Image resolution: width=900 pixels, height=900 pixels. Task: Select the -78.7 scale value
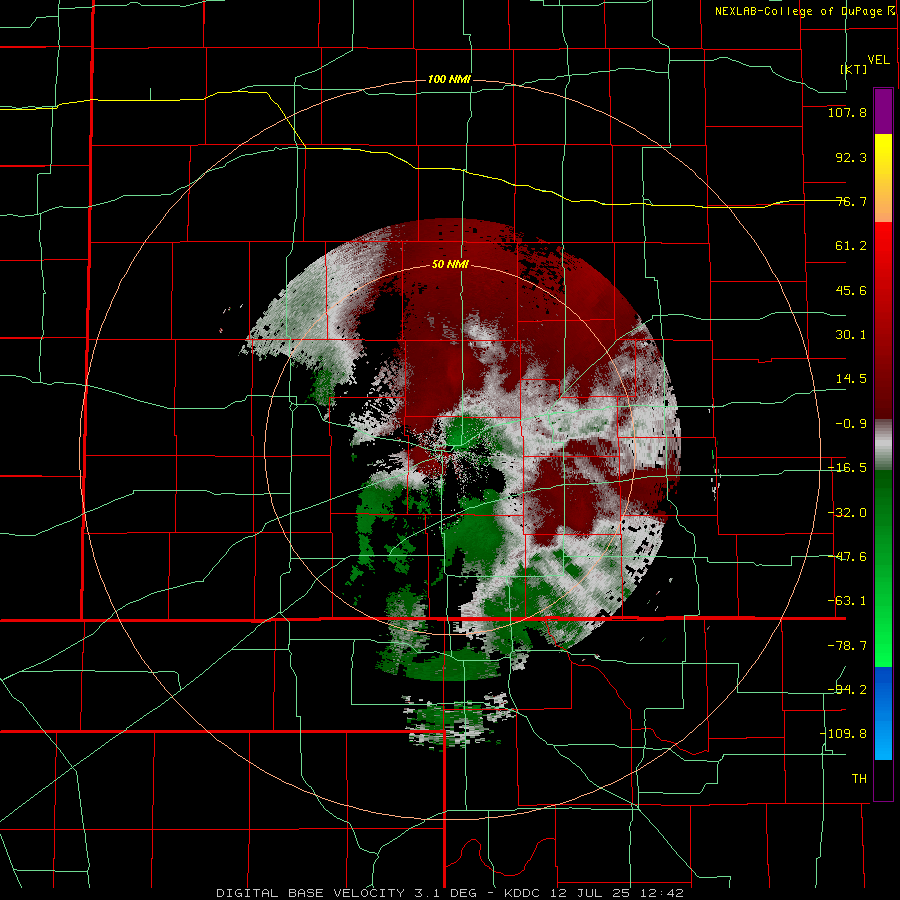coord(847,646)
